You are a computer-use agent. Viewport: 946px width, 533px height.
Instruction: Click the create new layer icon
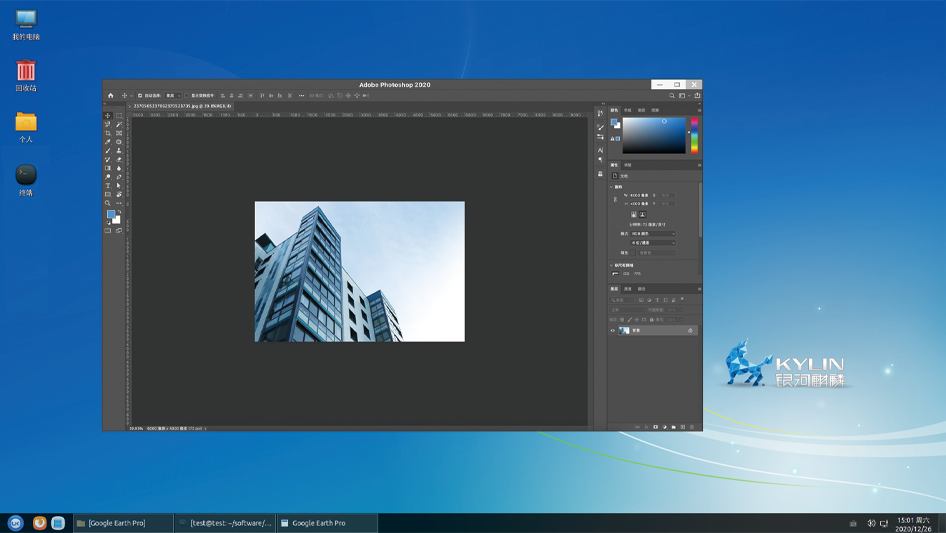(683, 427)
